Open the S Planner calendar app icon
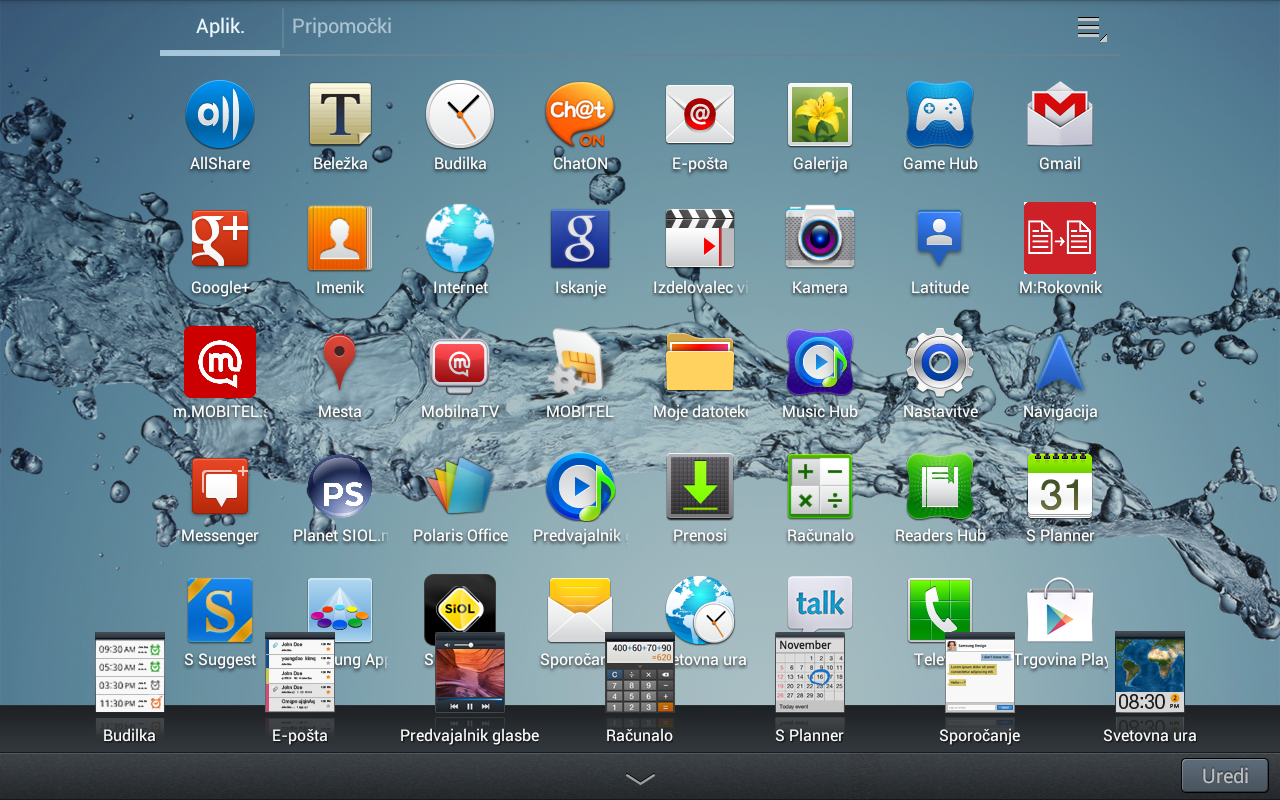 point(1060,485)
